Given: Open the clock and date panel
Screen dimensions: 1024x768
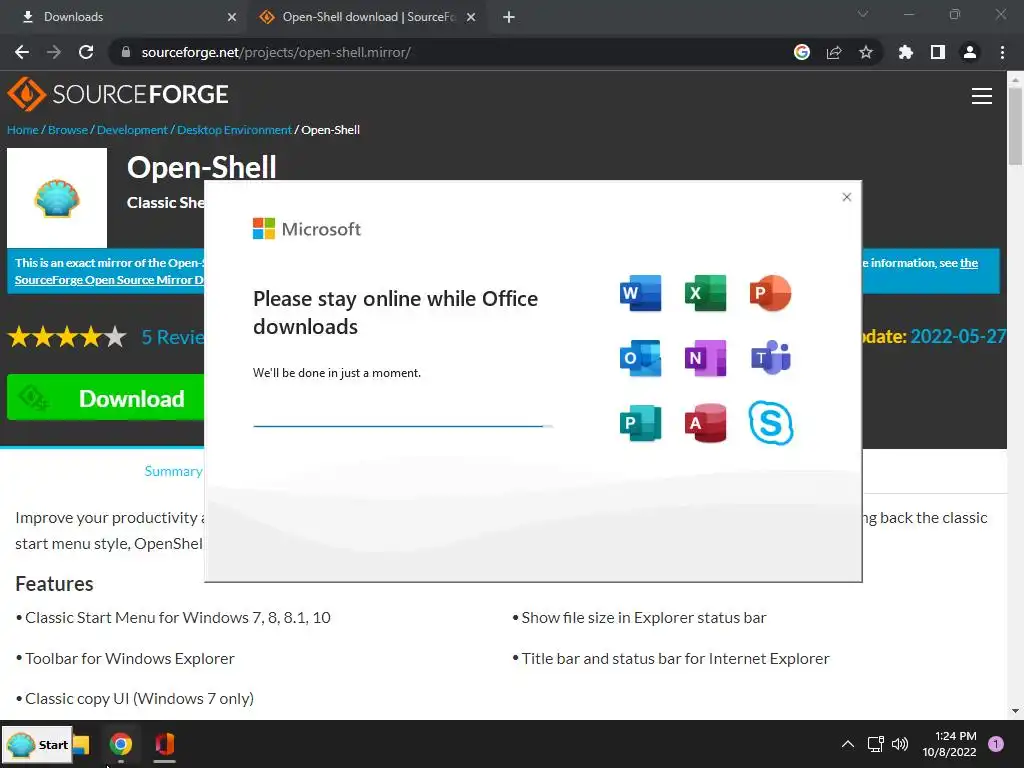Looking at the screenshot, I should point(950,744).
